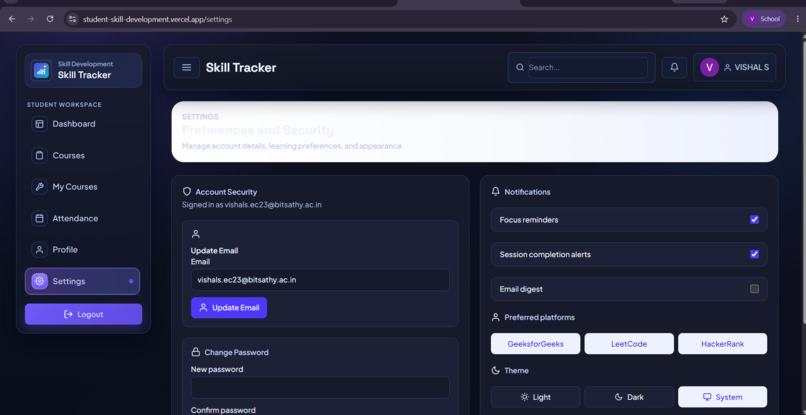This screenshot has width=806, height=415.
Task: Disable Focus reminders checkbox
Action: (x=754, y=220)
